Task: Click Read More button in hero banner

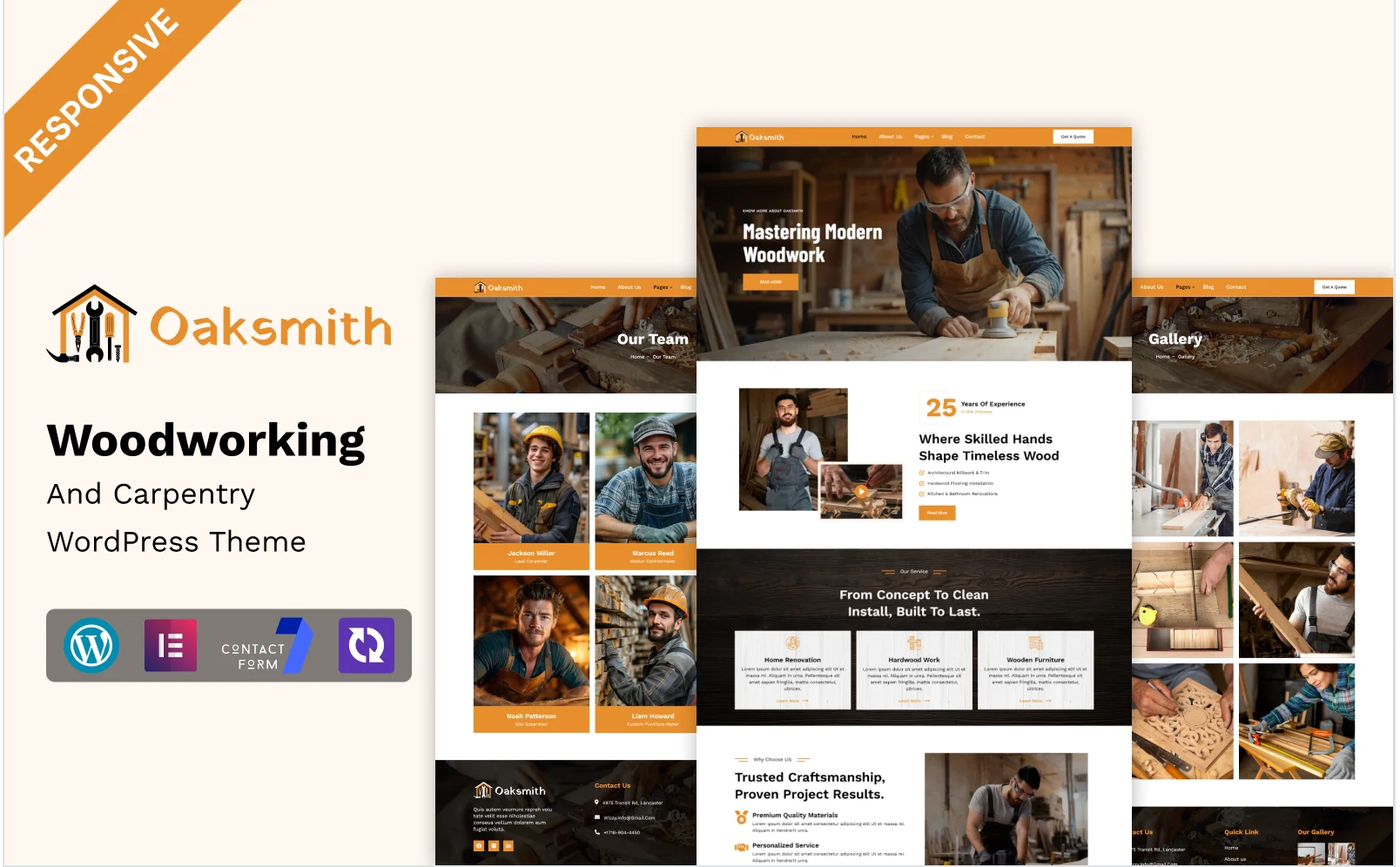Action: pos(771,282)
